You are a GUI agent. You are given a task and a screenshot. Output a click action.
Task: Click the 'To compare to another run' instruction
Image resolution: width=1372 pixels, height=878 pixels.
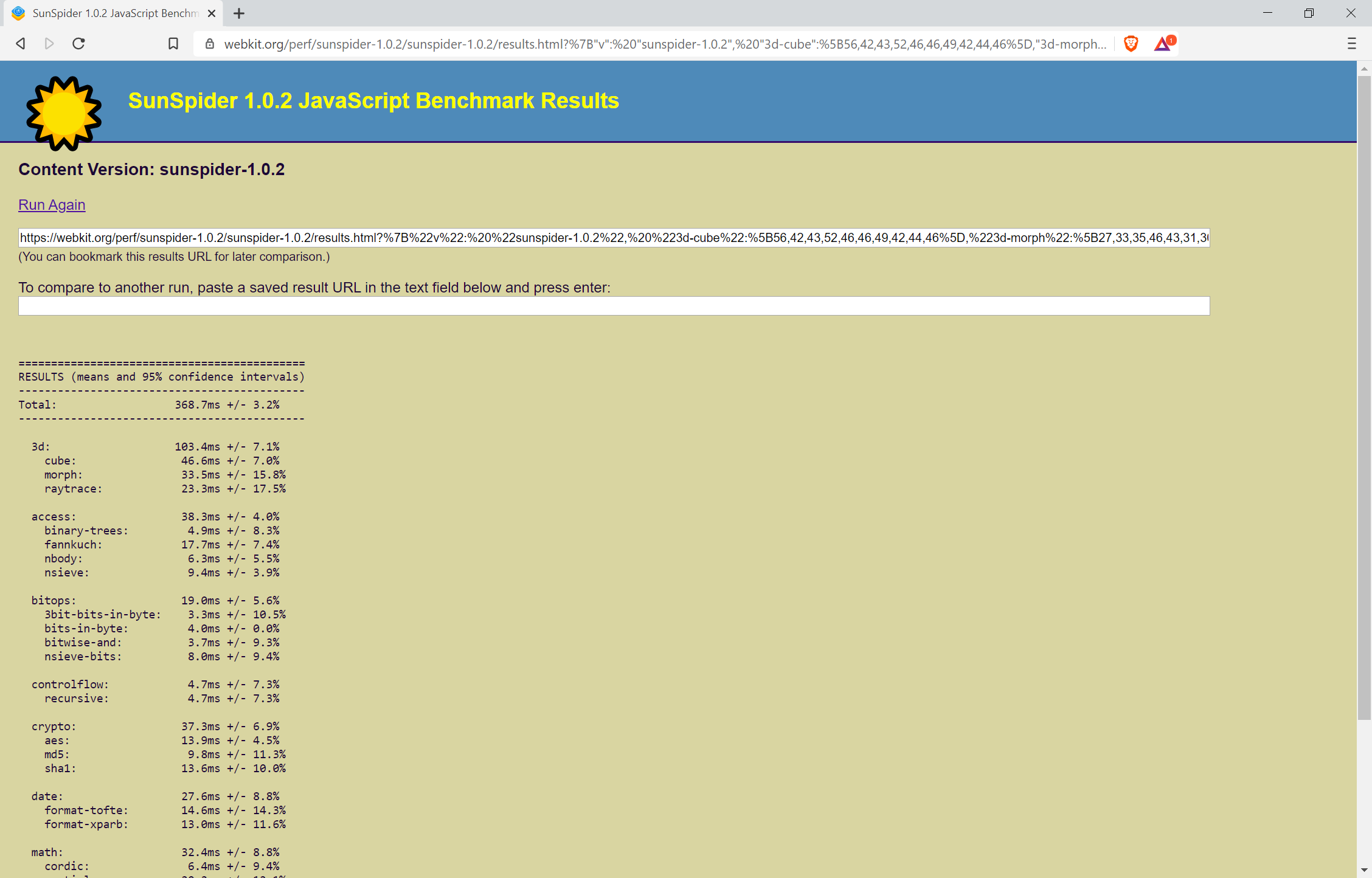pyautogui.click(x=314, y=288)
